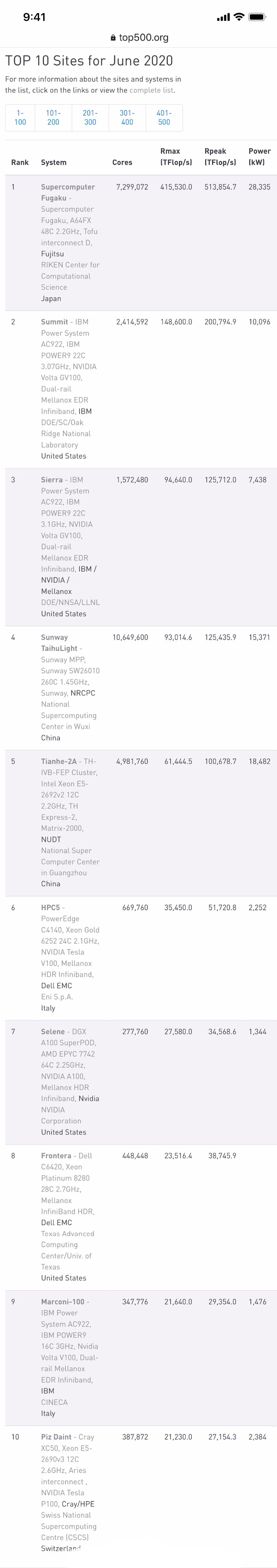277x1568 pixels.
Task: Tap the battery status icon
Action: (x=257, y=17)
